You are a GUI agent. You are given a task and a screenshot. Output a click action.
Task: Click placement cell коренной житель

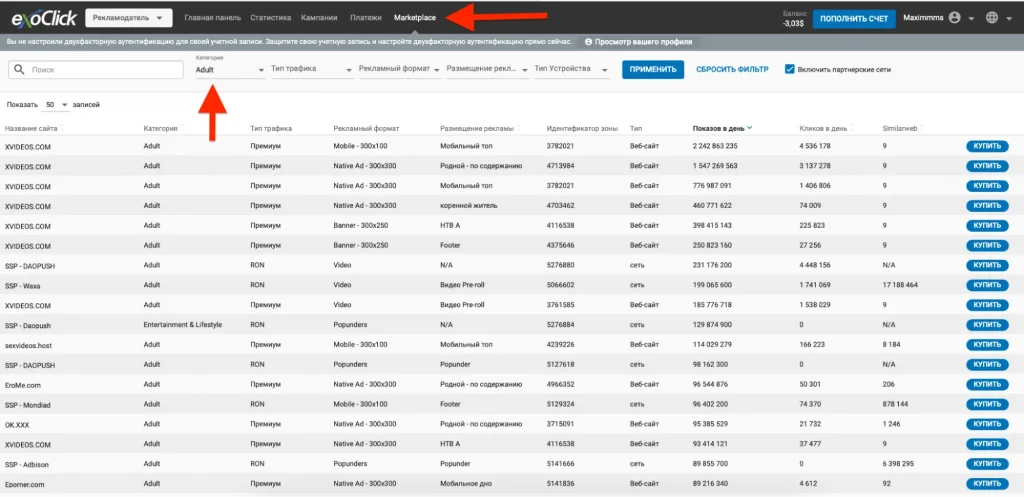click(469, 206)
